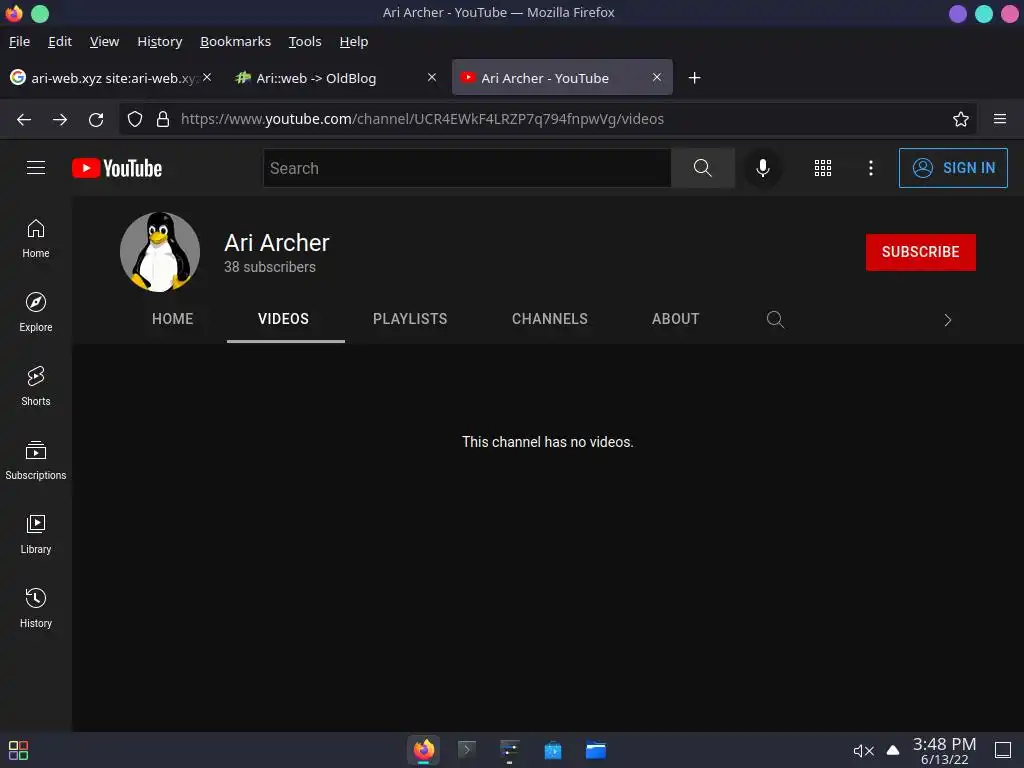Open the Help menu

coord(354,41)
